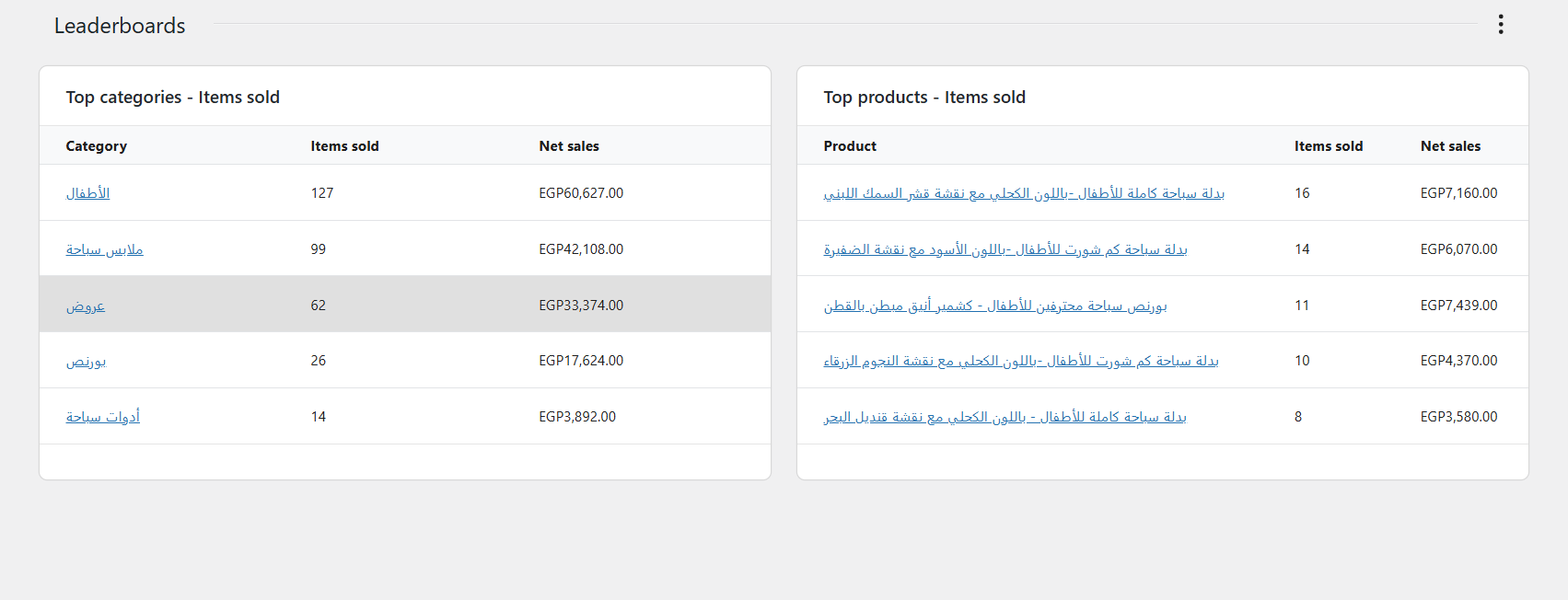The width and height of the screenshot is (1568, 600).
Task: Open the بورنص category link
Action: coord(86,361)
